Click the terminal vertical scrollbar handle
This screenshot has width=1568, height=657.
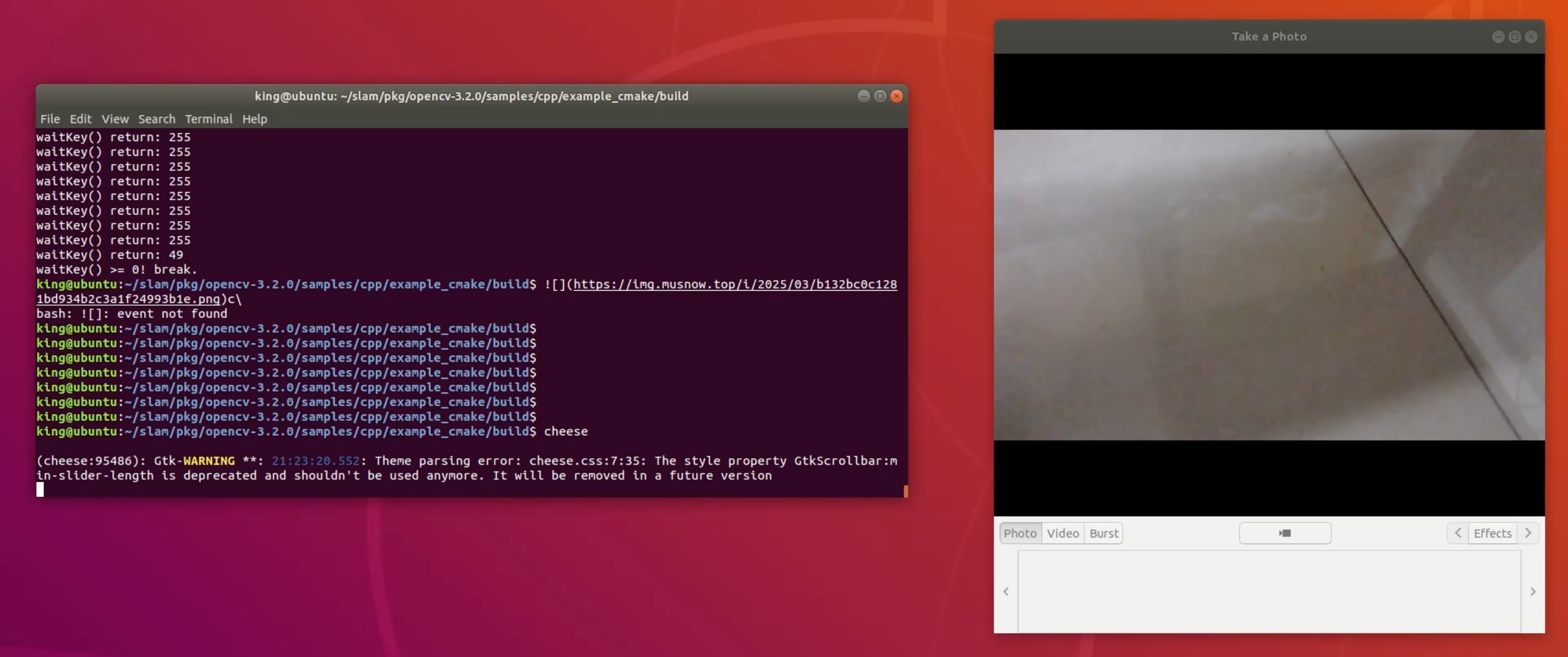coord(905,491)
